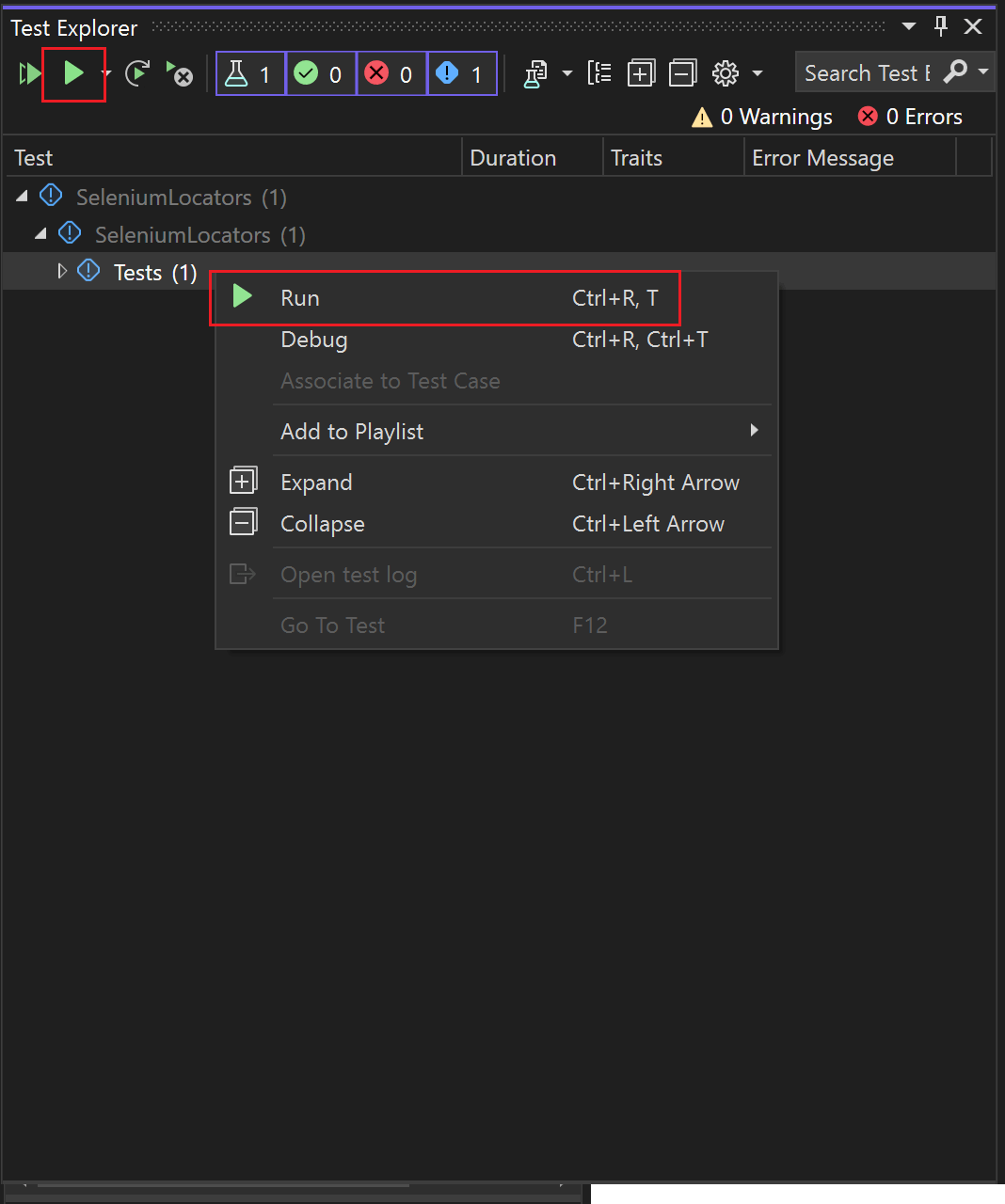Click the green Run toolbar button

(73, 73)
